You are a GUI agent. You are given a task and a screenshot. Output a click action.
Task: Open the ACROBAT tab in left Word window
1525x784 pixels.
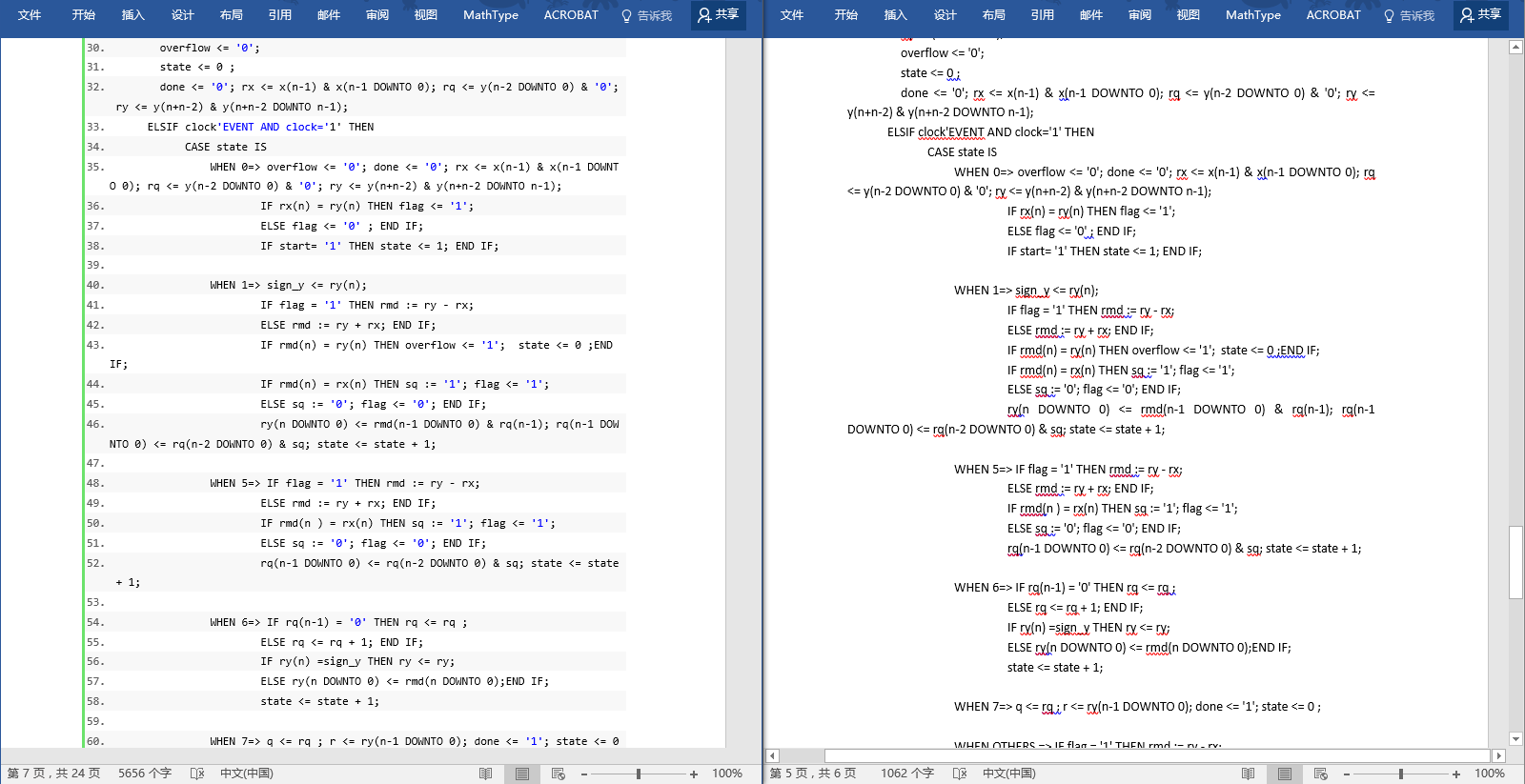[x=571, y=15]
